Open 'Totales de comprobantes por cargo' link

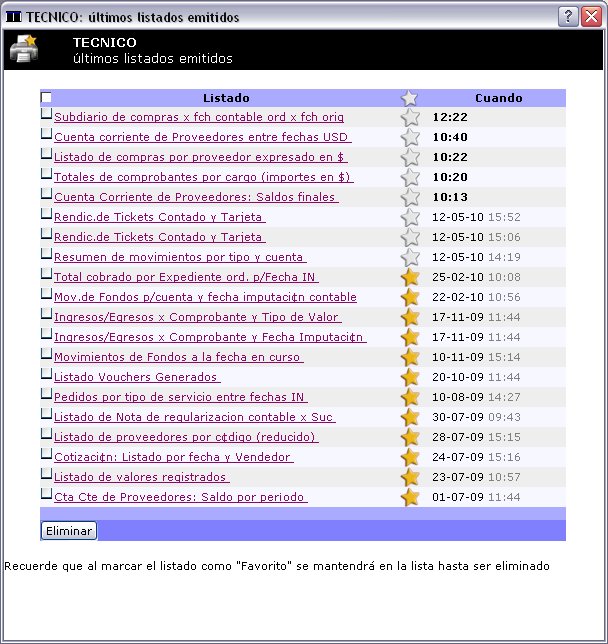click(x=203, y=177)
